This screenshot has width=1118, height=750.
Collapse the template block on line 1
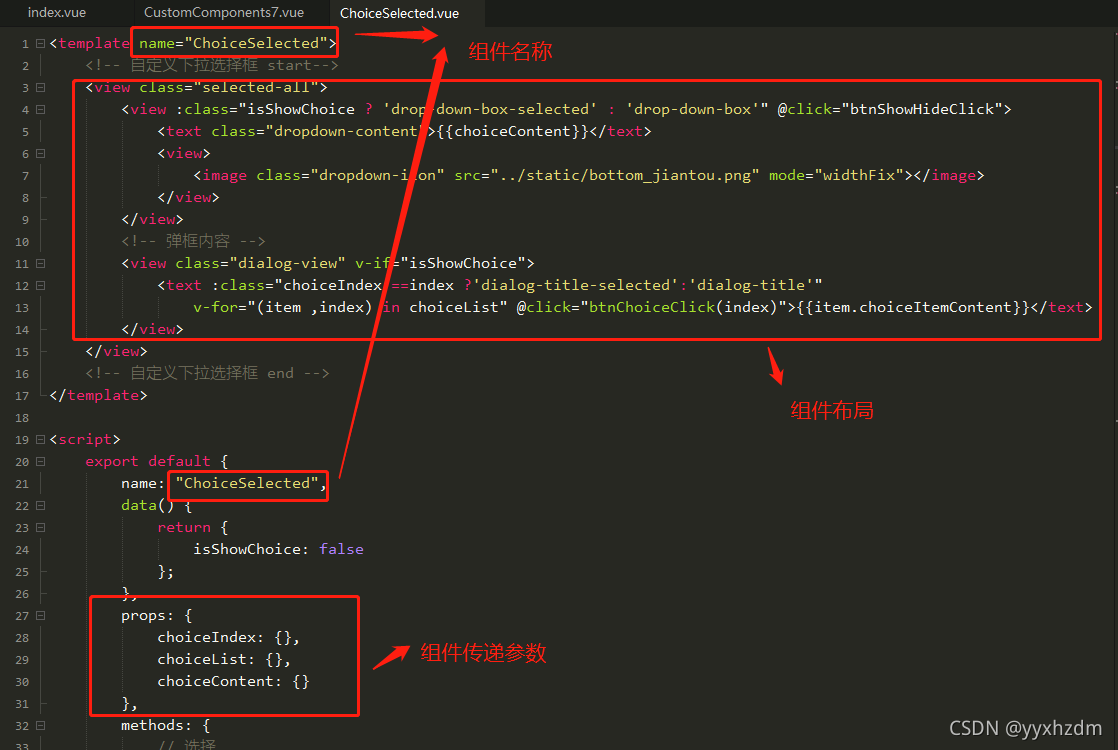pos(41,43)
